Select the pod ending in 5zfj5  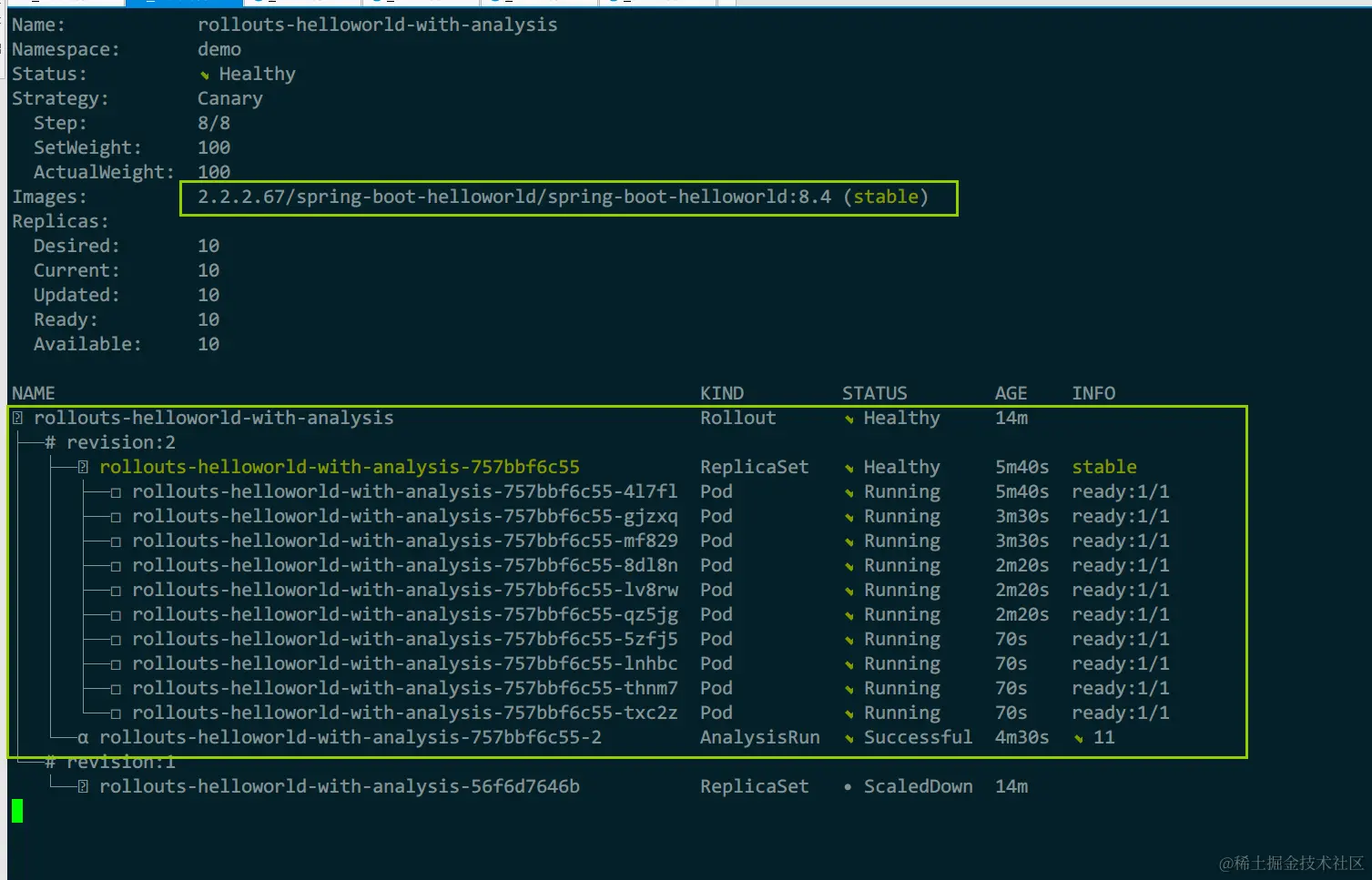pos(405,639)
